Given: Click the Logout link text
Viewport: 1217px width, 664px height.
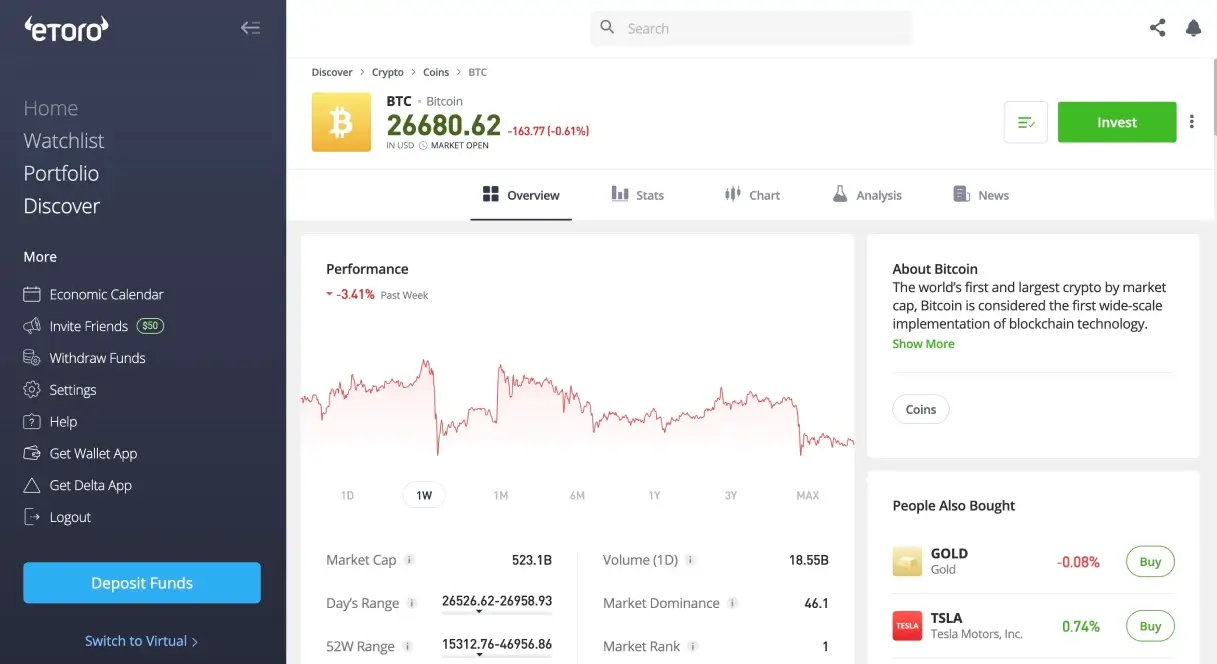Looking at the screenshot, I should 70,517.
